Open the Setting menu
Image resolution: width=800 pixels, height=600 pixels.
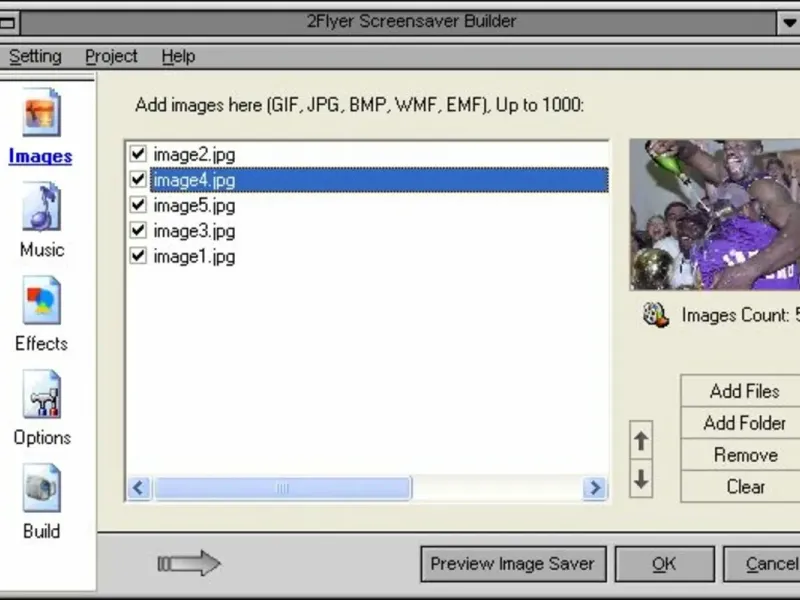[x=35, y=56]
